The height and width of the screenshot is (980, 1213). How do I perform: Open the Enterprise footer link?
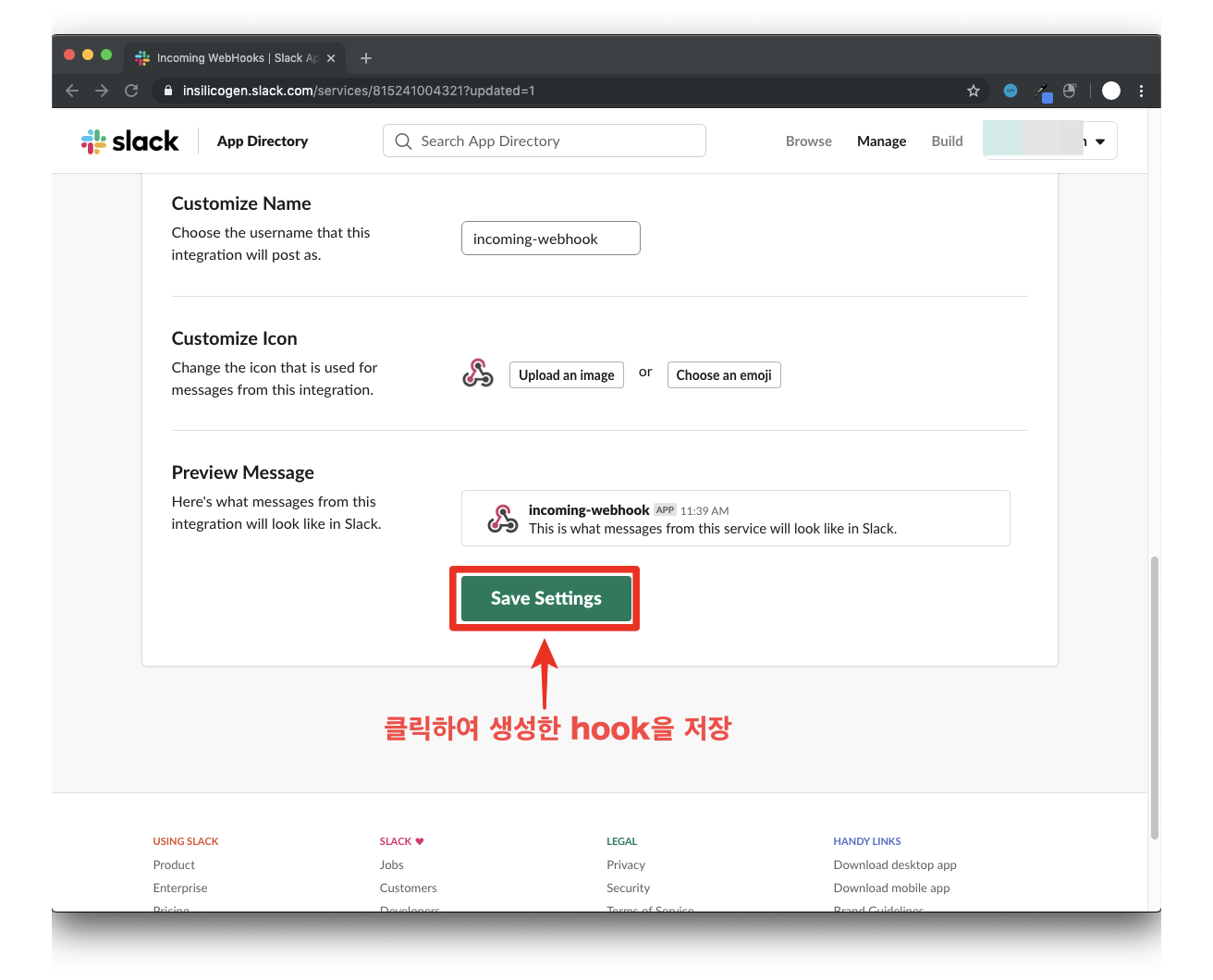[x=180, y=888]
